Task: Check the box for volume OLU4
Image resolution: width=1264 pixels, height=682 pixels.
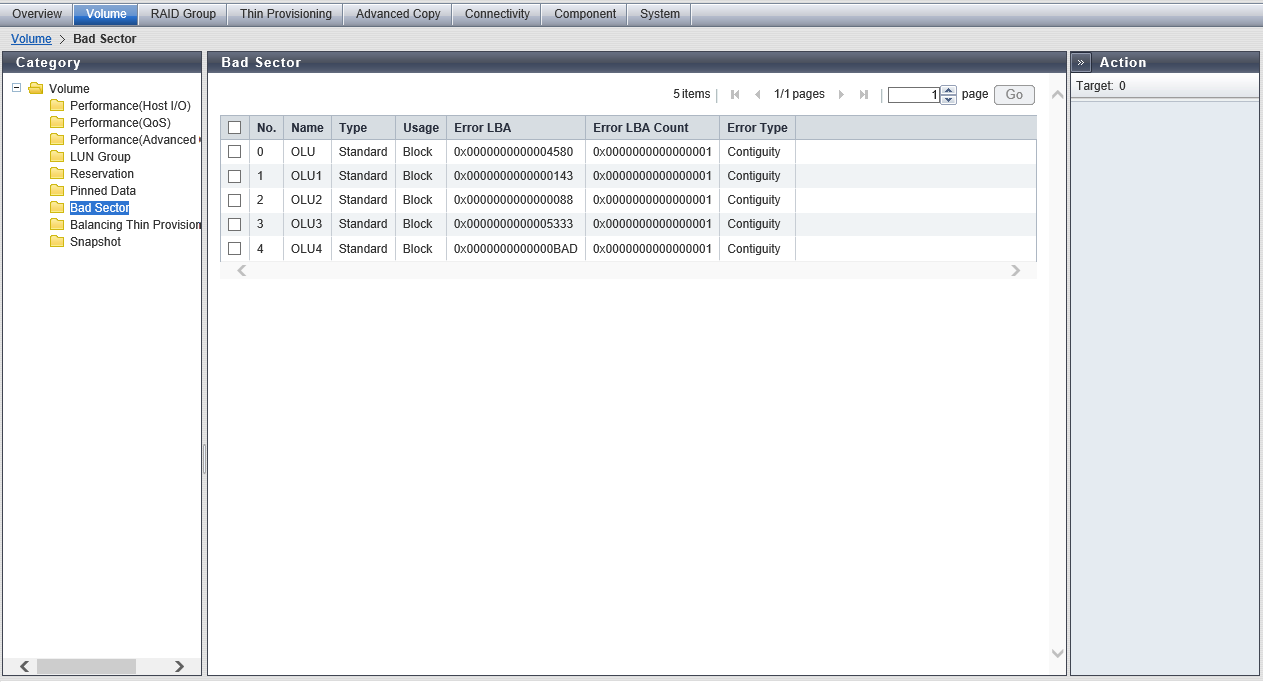Action: point(235,249)
